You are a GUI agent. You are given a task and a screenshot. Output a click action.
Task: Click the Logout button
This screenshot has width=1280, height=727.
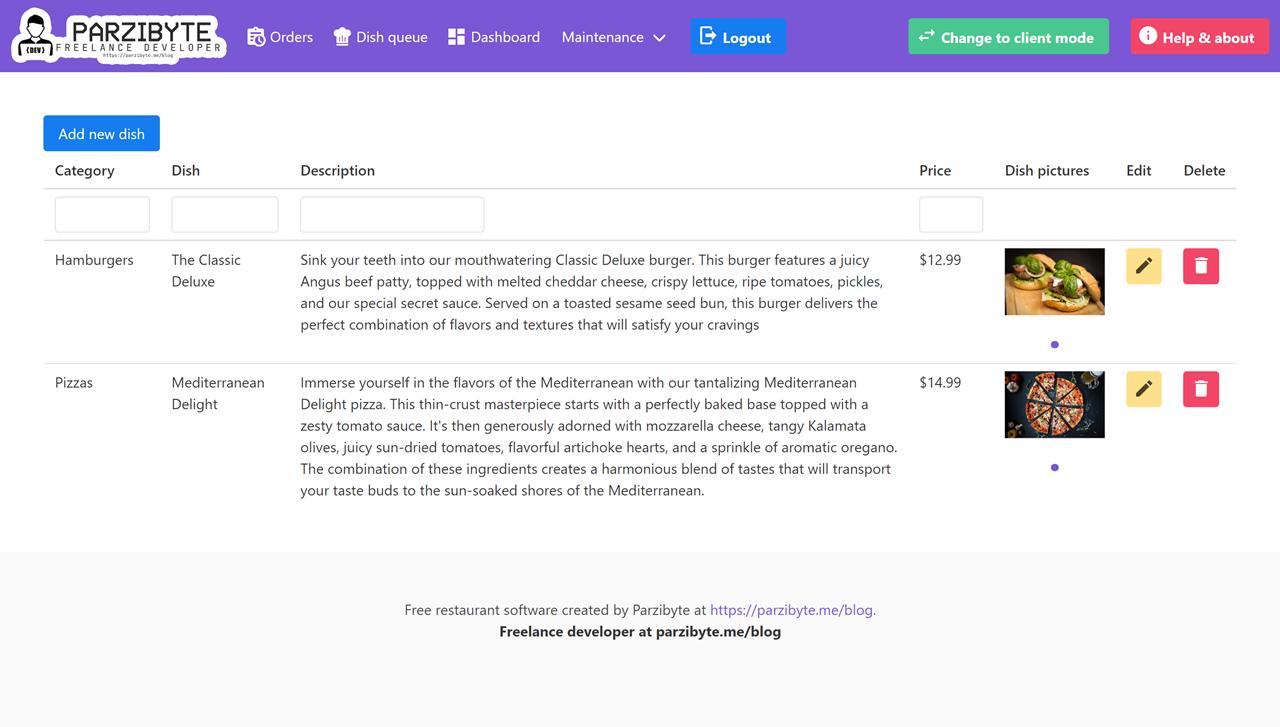click(x=738, y=37)
